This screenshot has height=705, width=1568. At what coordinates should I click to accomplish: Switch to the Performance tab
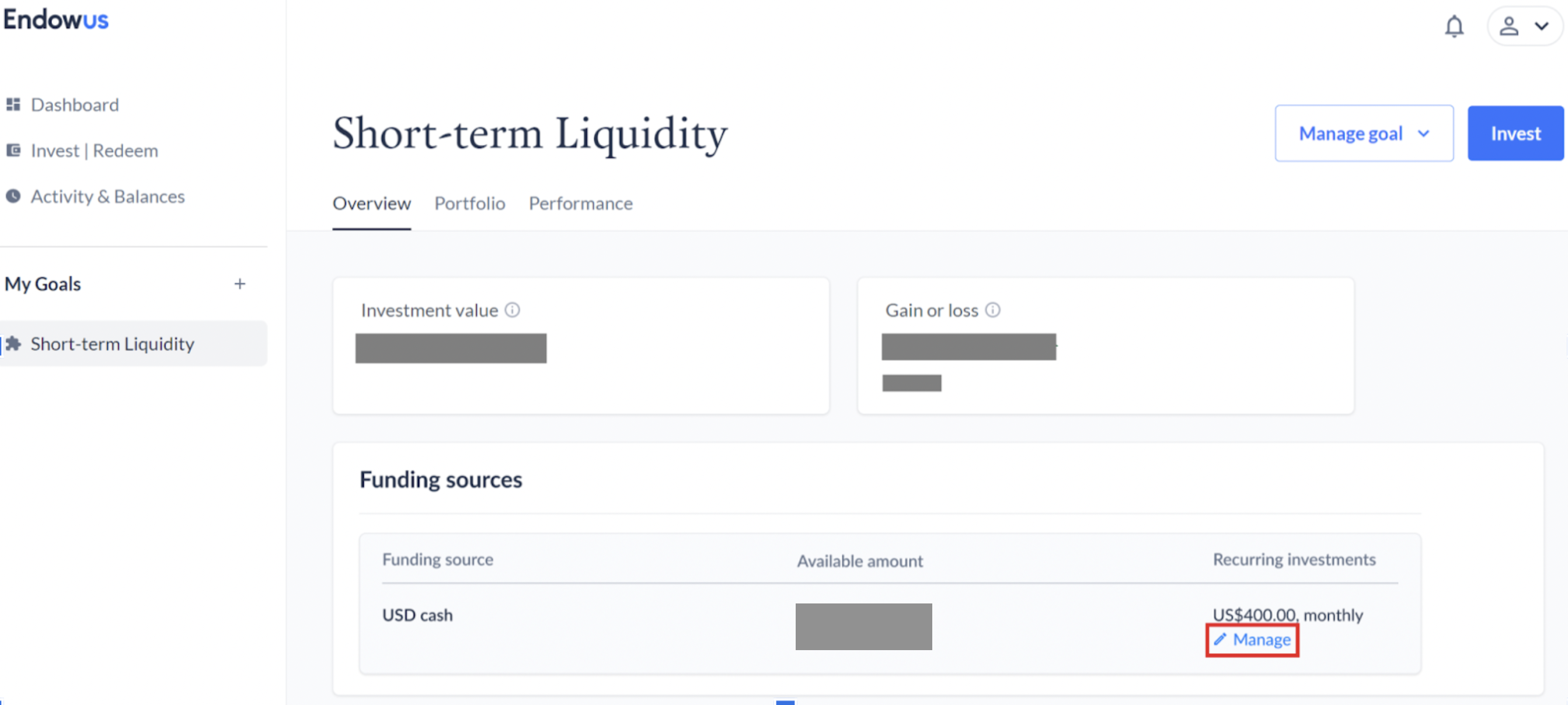[x=580, y=203]
